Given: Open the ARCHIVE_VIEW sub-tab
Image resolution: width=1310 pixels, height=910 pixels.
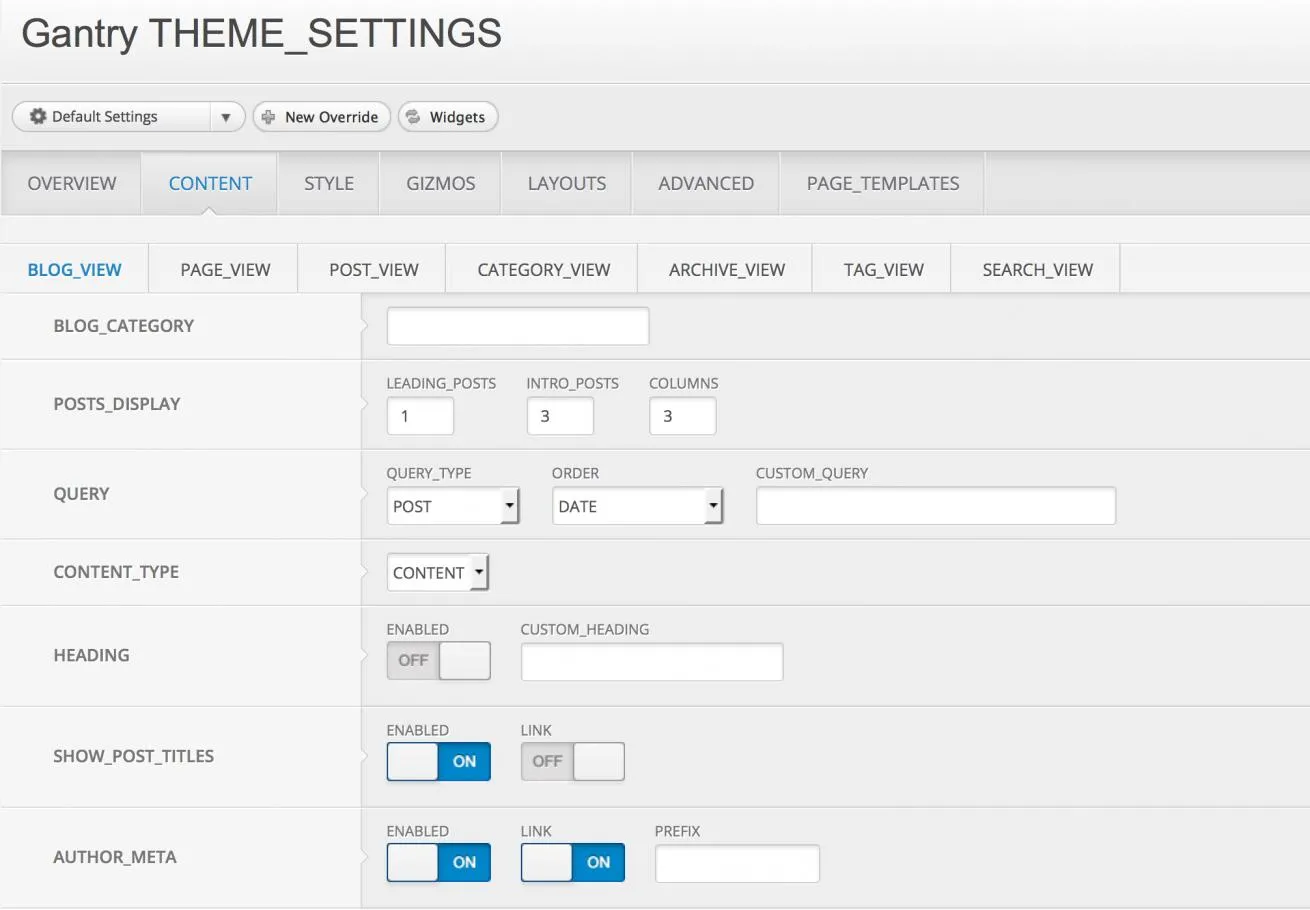Looking at the screenshot, I should pyautogui.click(x=727, y=269).
